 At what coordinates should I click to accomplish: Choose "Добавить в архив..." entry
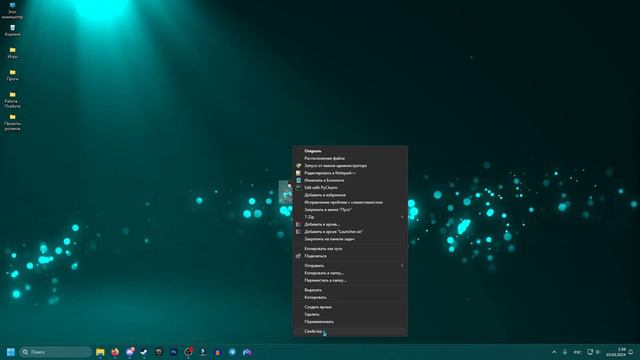click(350, 224)
